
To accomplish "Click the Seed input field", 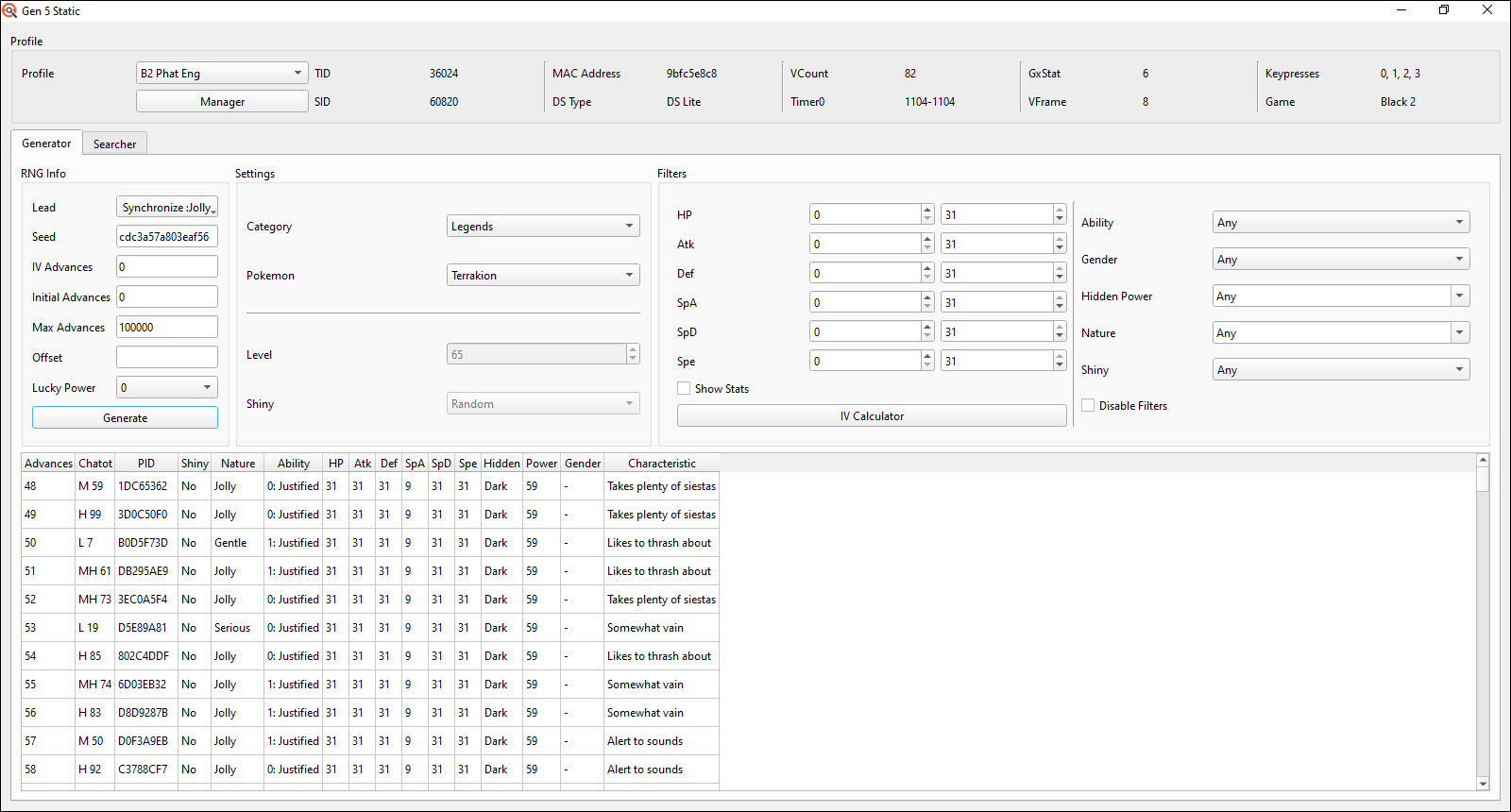I will coord(166,237).
